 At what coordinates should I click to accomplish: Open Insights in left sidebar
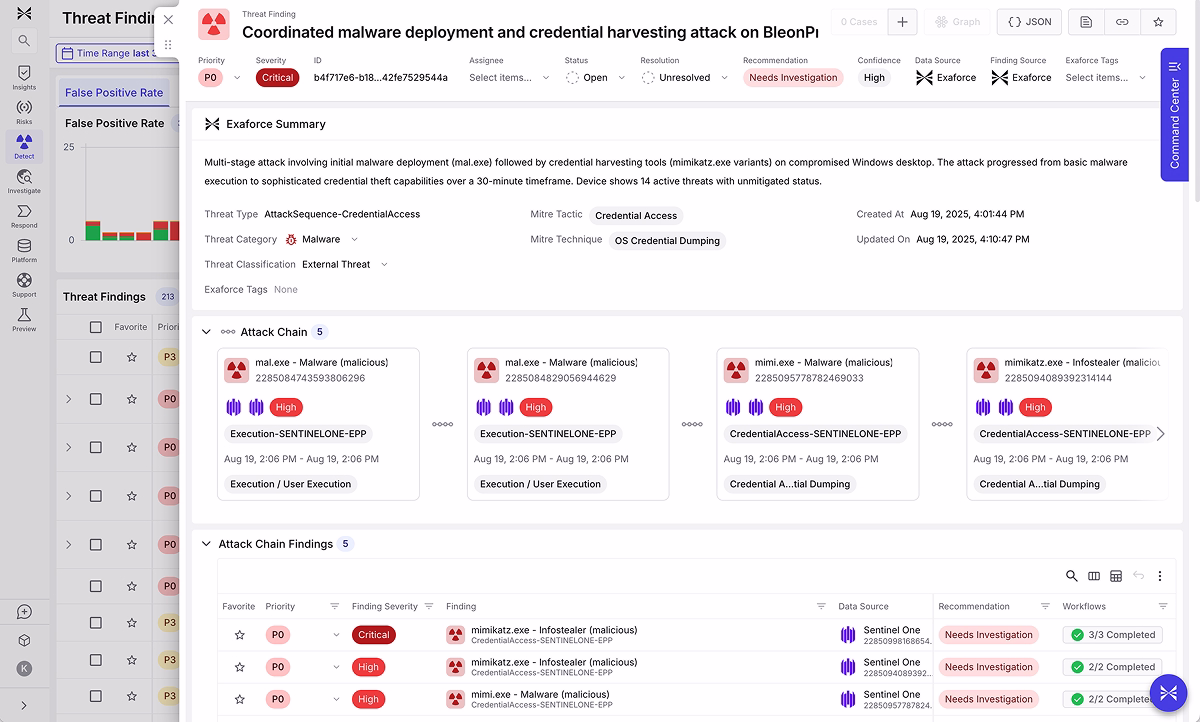(x=24, y=78)
